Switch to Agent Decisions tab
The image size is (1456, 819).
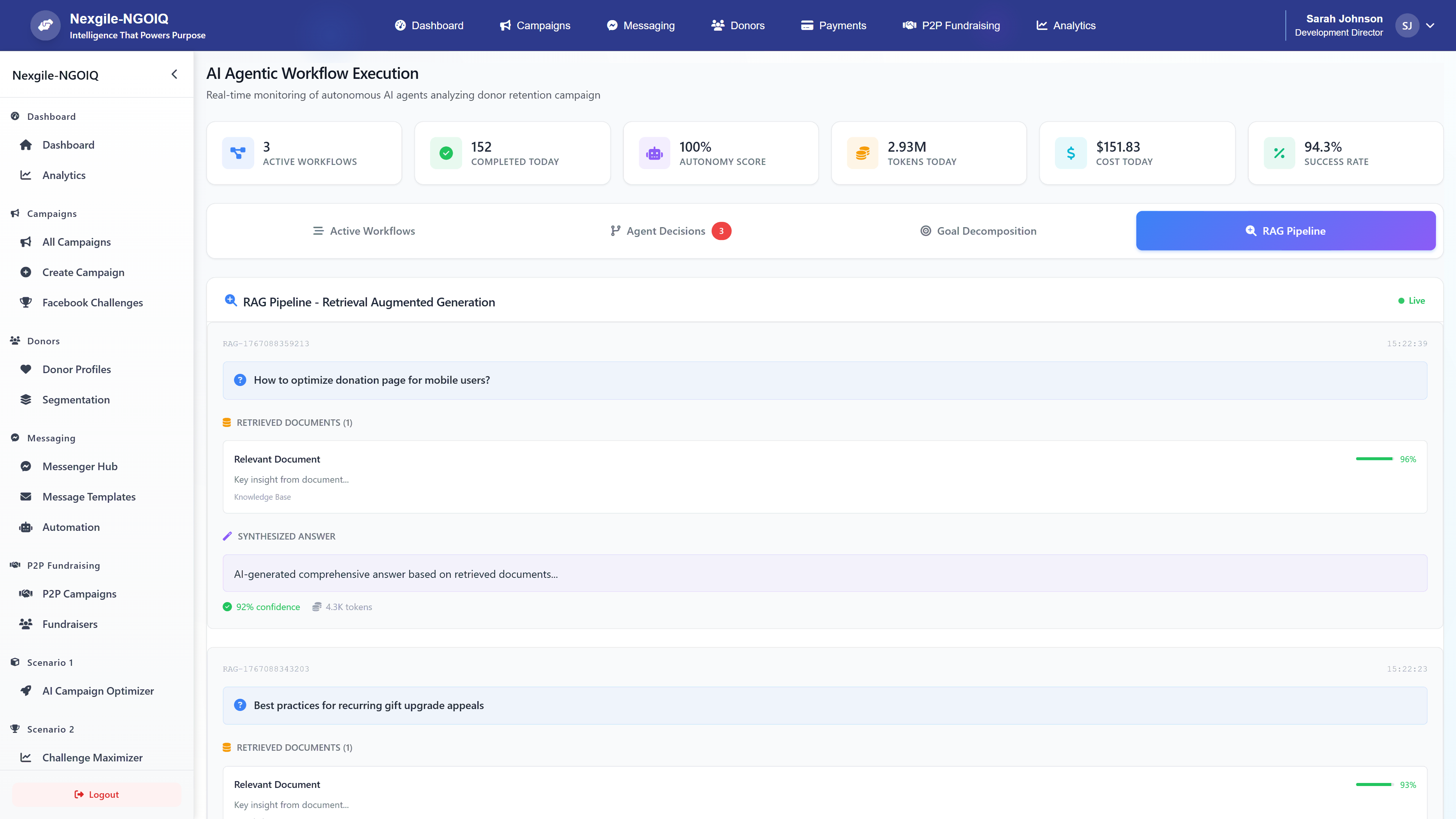click(x=665, y=231)
